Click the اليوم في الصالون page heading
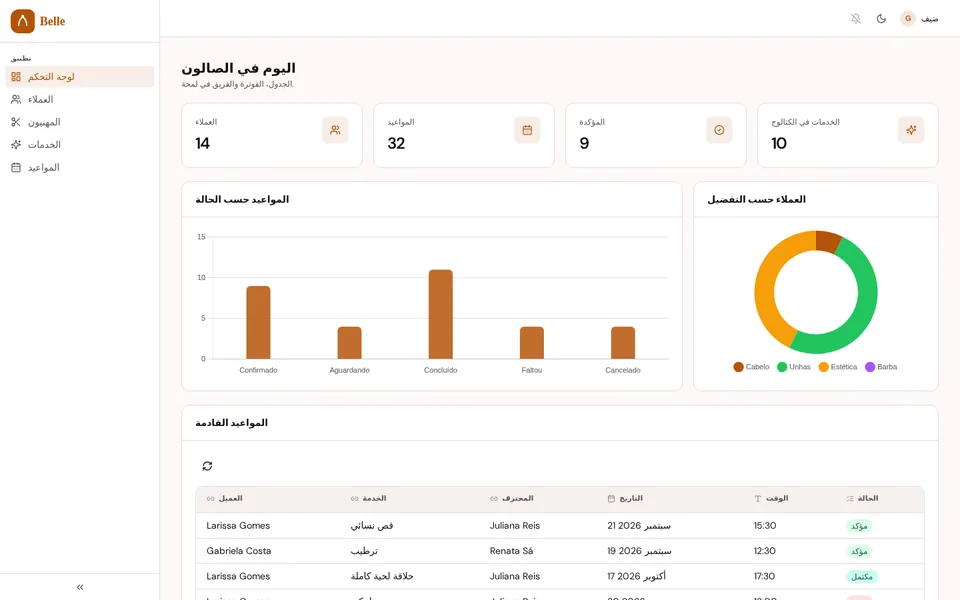The width and height of the screenshot is (960, 600). click(x=238, y=68)
